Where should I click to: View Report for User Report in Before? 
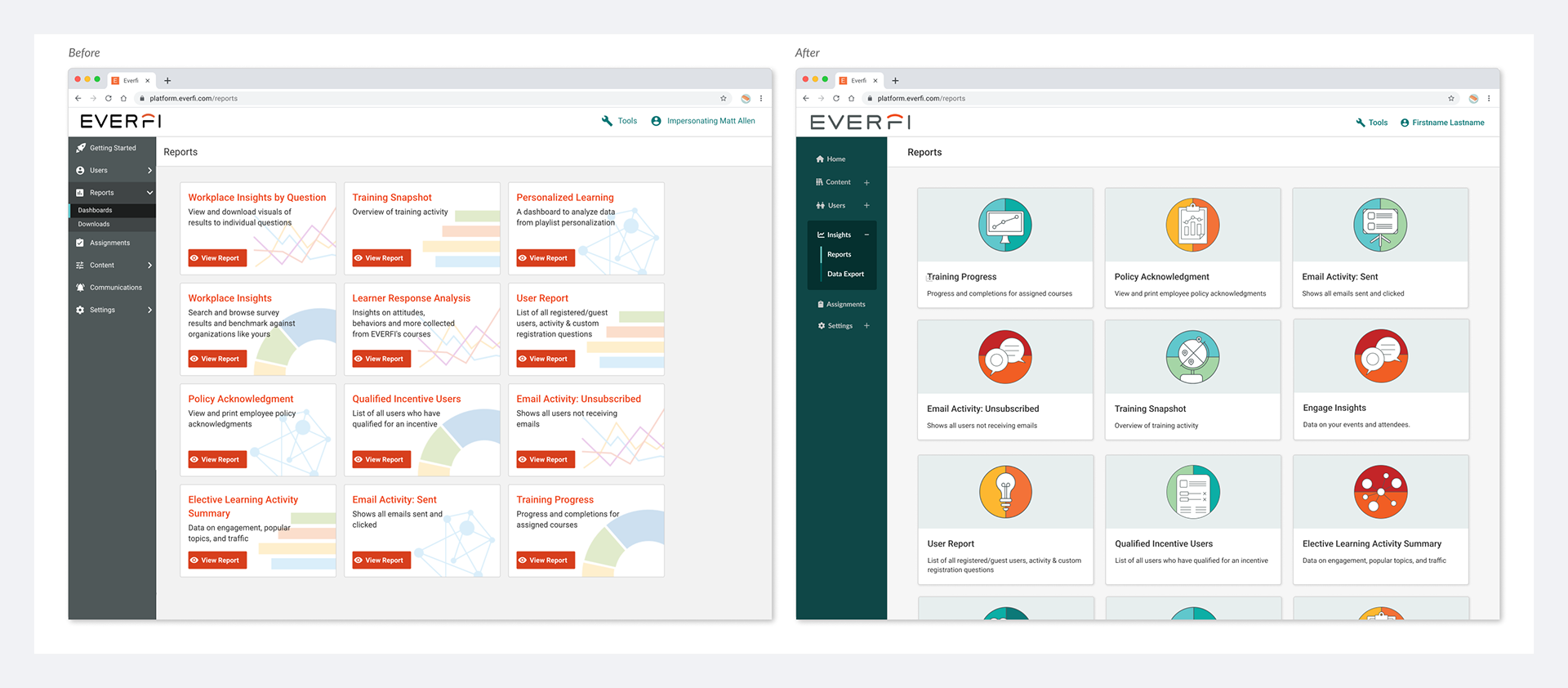546,359
